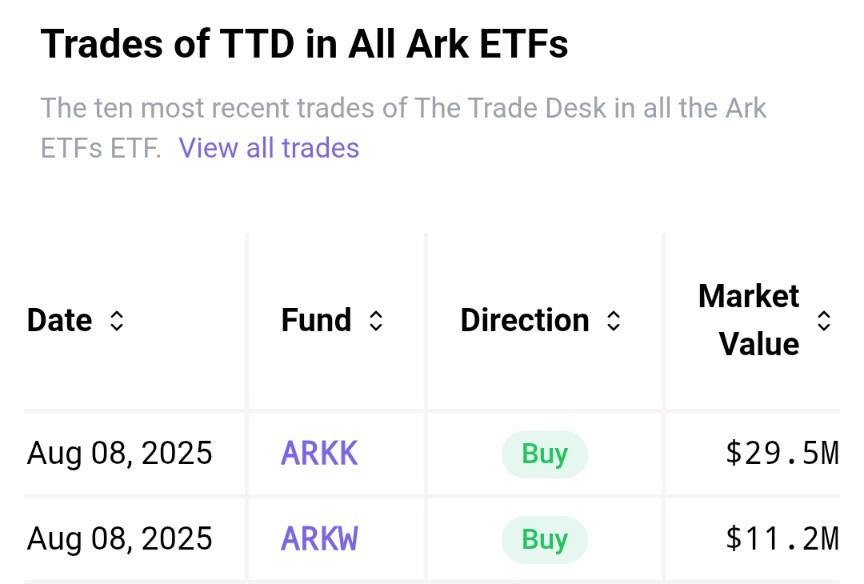Open the View all trades link
The height and width of the screenshot is (584, 864).
(269, 149)
